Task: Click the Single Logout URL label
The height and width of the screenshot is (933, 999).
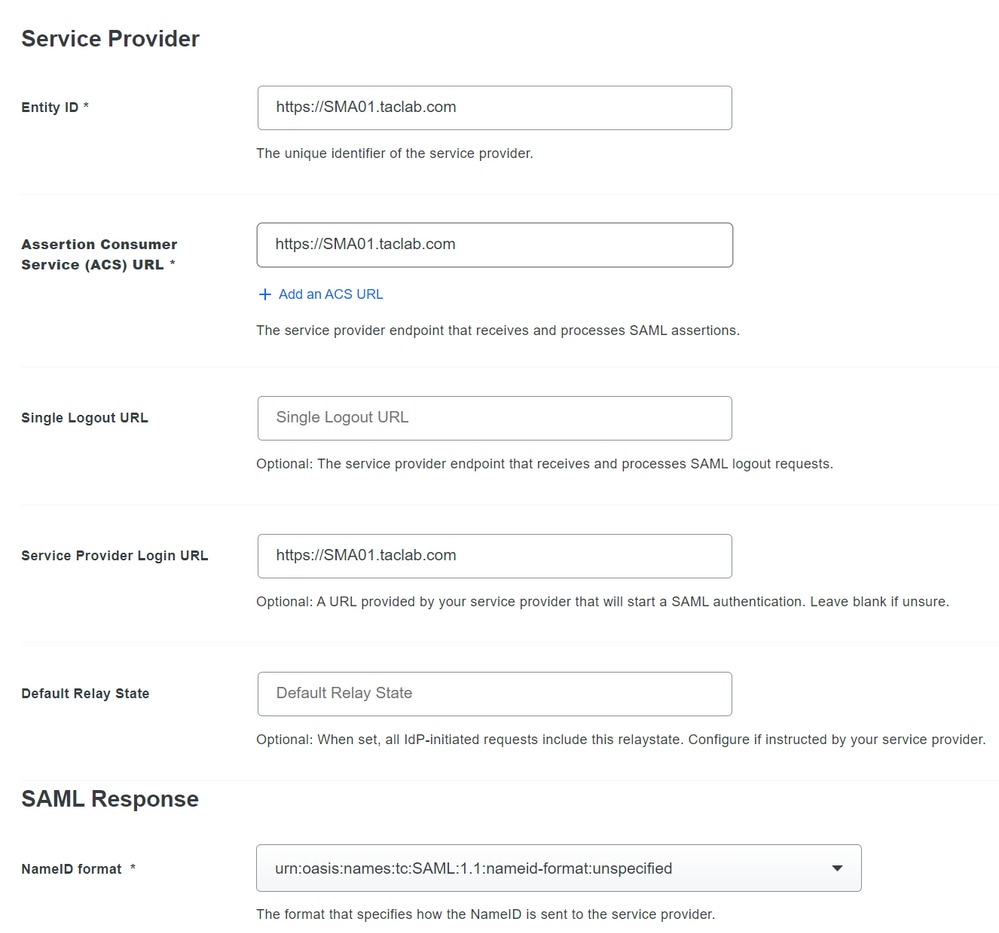Action: (85, 417)
